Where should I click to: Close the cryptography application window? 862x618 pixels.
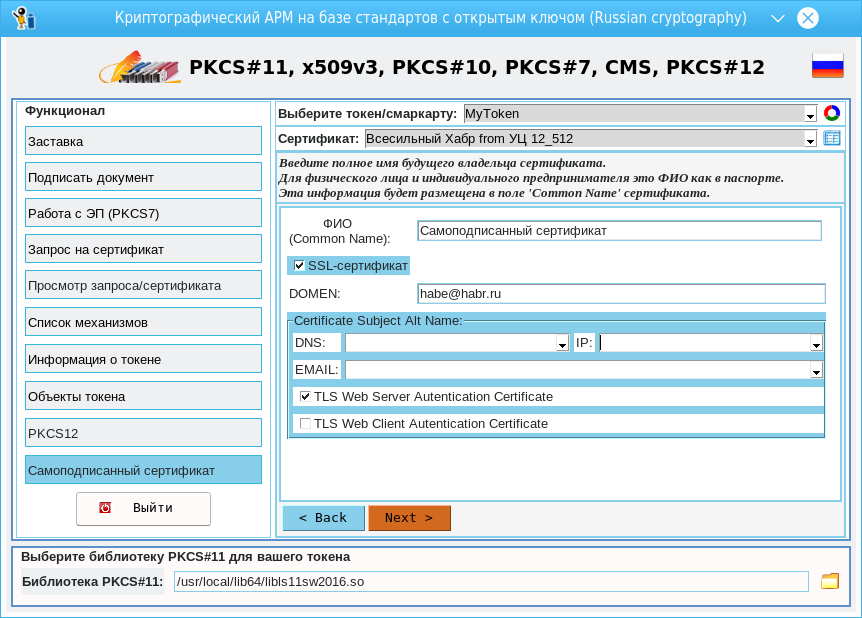pos(808,18)
